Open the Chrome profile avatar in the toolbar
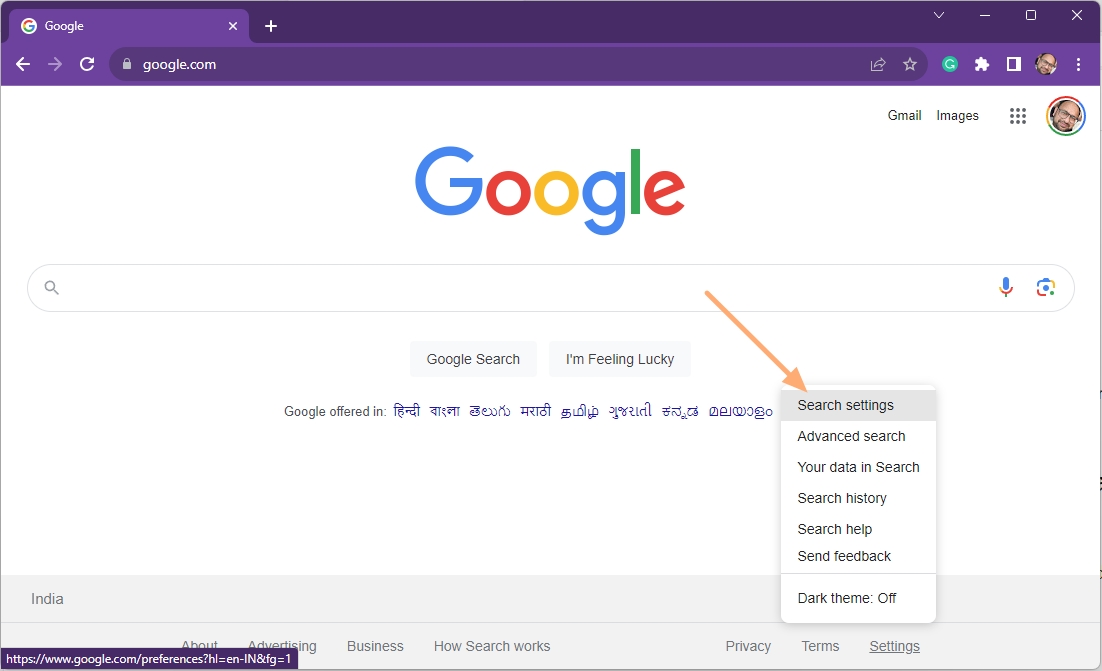Viewport: 1102px width, 671px height. [1046, 65]
